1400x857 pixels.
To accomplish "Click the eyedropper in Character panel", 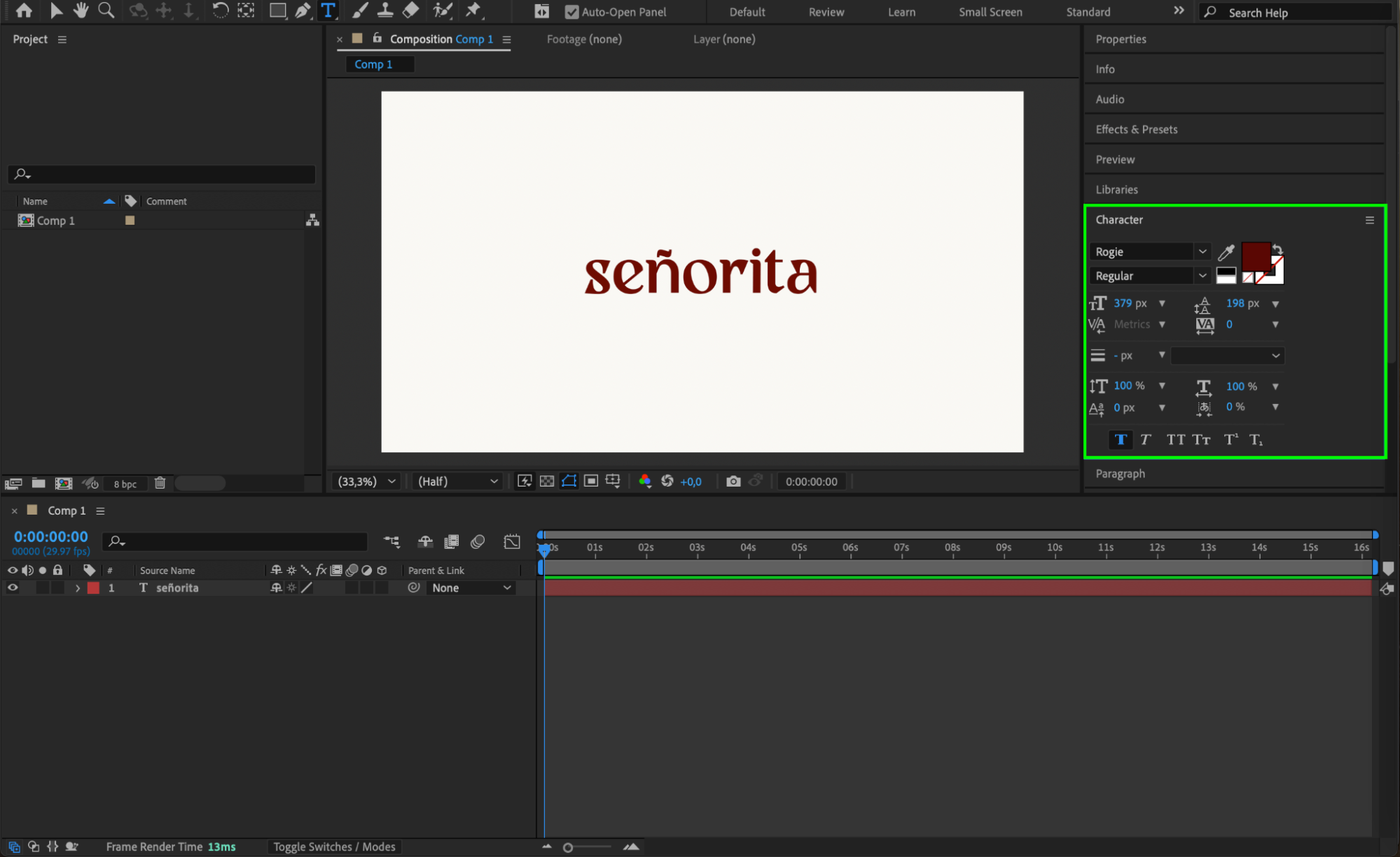I will point(1226,252).
